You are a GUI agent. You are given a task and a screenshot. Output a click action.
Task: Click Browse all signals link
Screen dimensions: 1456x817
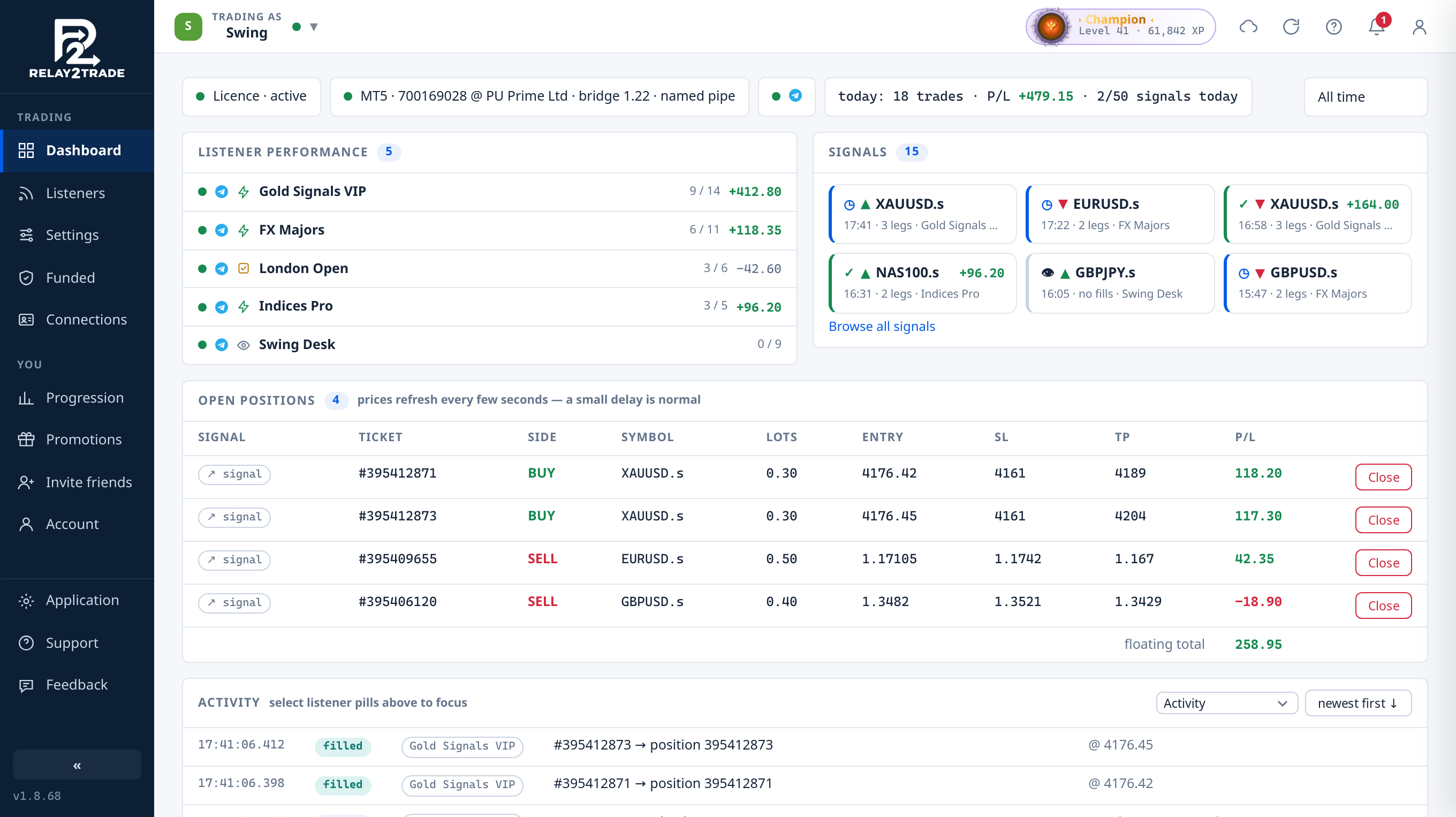click(x=882, y=326)
